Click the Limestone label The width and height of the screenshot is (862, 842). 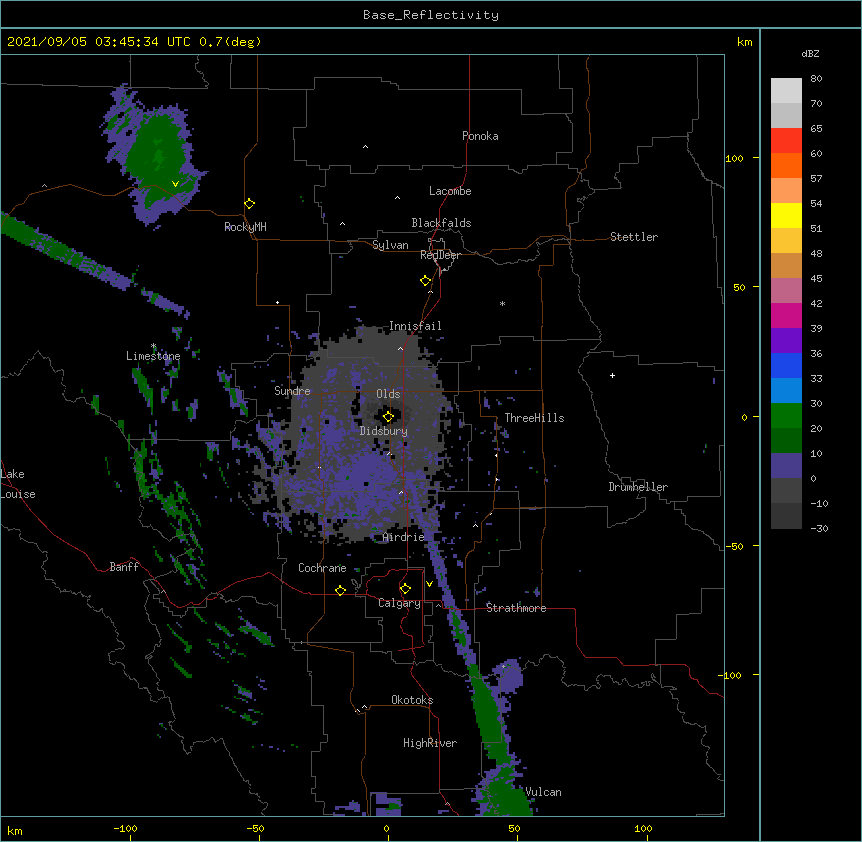[x=153, y=356]
